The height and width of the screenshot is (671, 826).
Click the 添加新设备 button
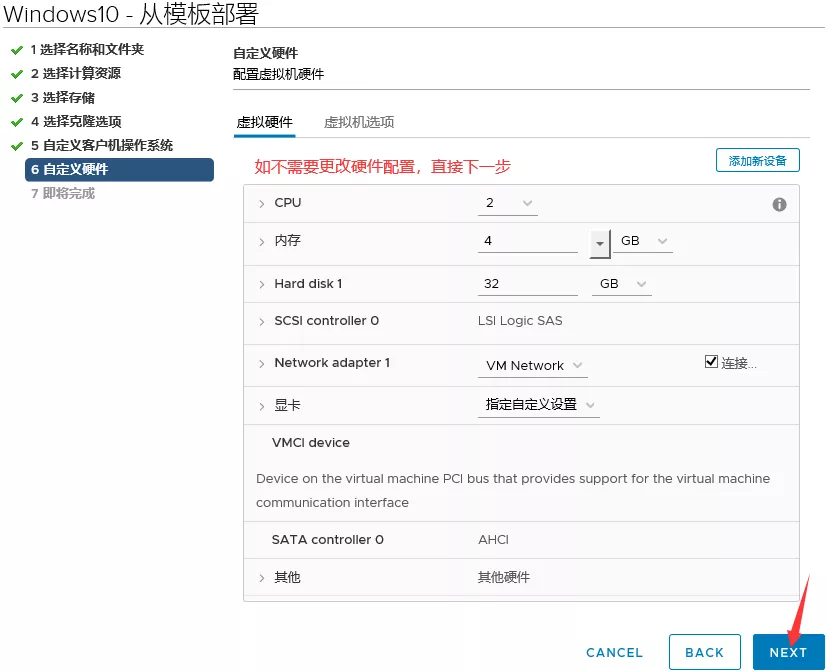pyautogui.click(x=757, y=160)
